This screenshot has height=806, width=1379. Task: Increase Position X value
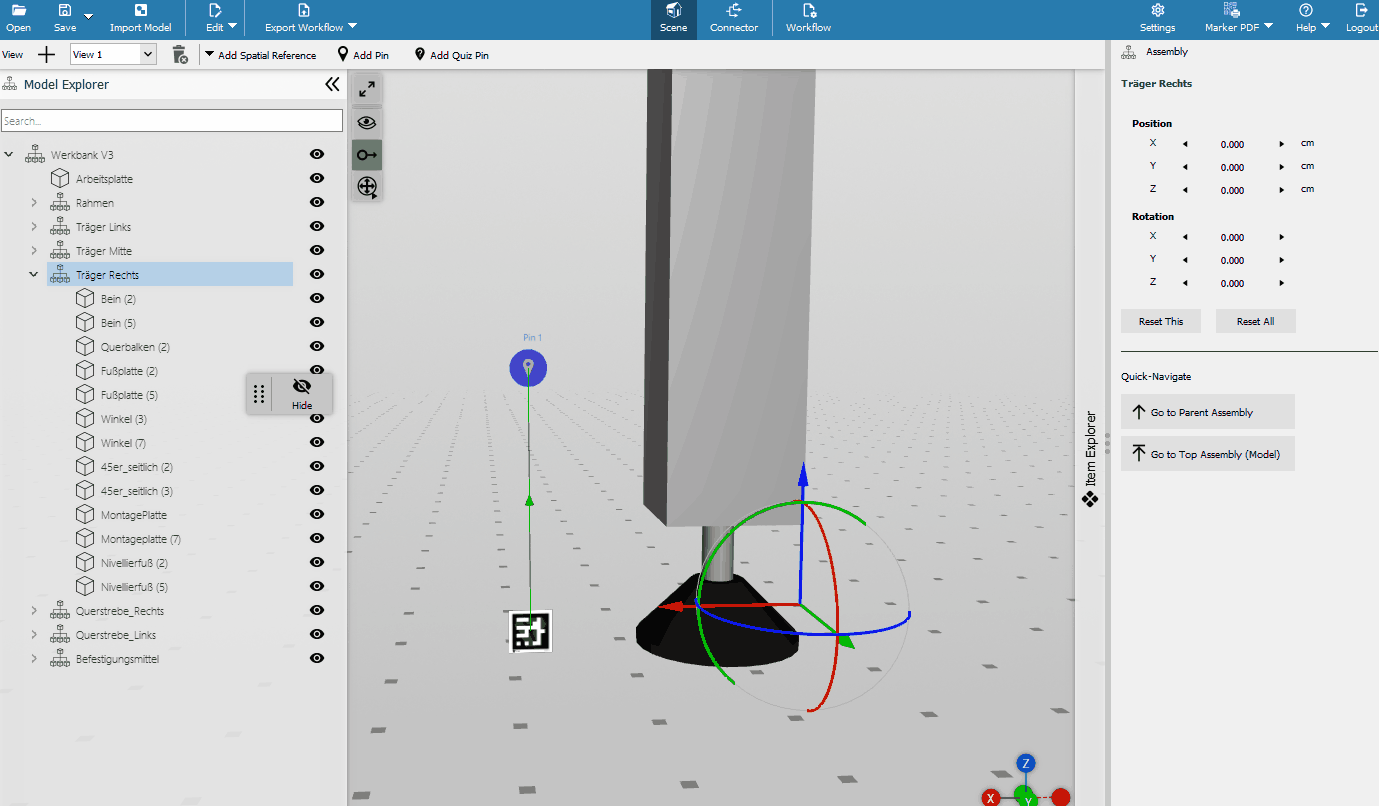coord(1281,144)
